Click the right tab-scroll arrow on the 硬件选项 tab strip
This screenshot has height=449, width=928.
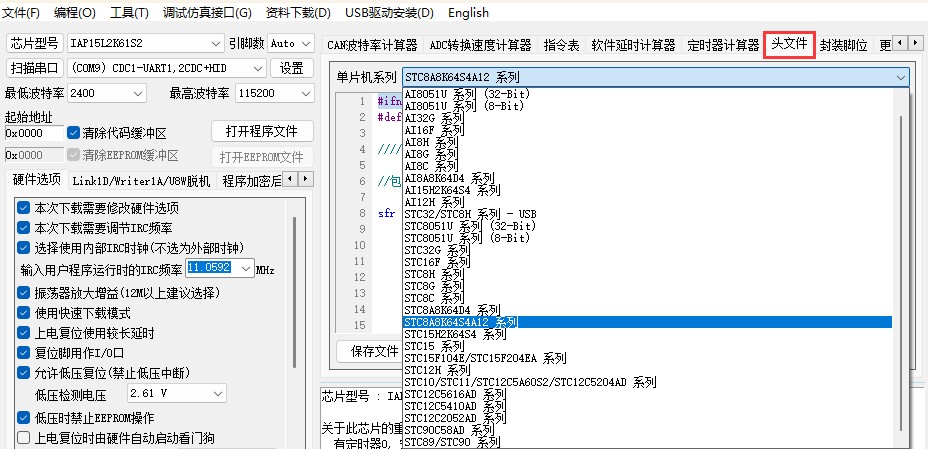tap(305, 178)
